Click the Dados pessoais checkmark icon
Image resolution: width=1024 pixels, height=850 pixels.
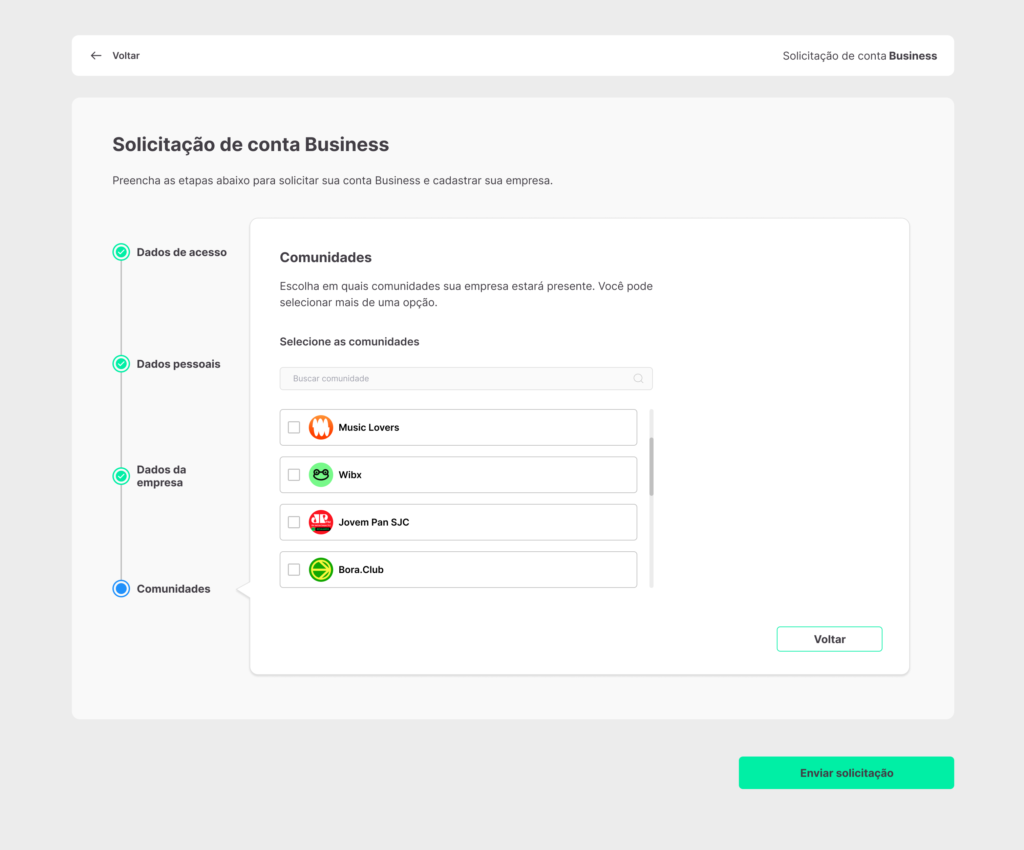click(x=121, y=364)
